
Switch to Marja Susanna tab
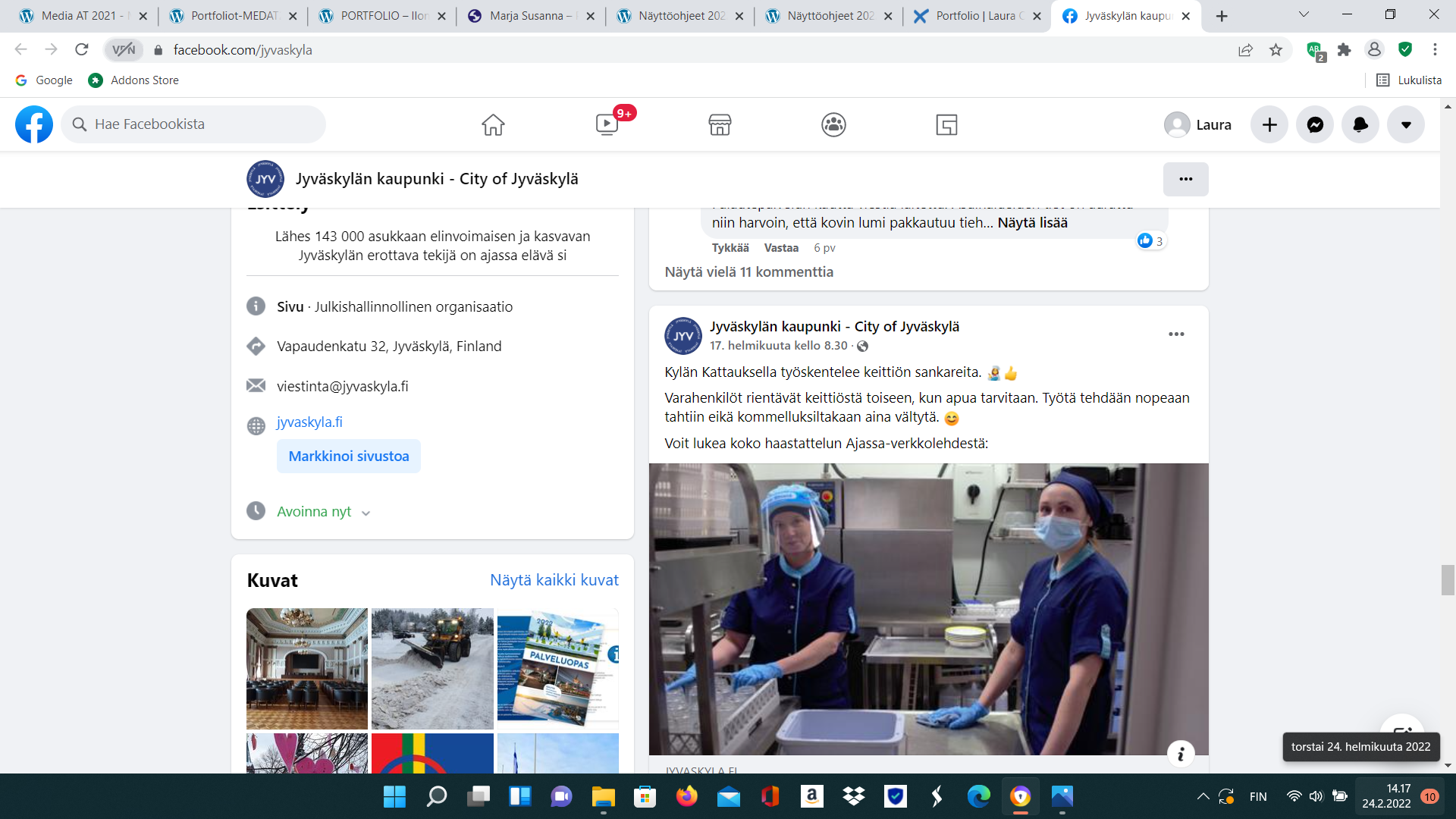point(532,16)
